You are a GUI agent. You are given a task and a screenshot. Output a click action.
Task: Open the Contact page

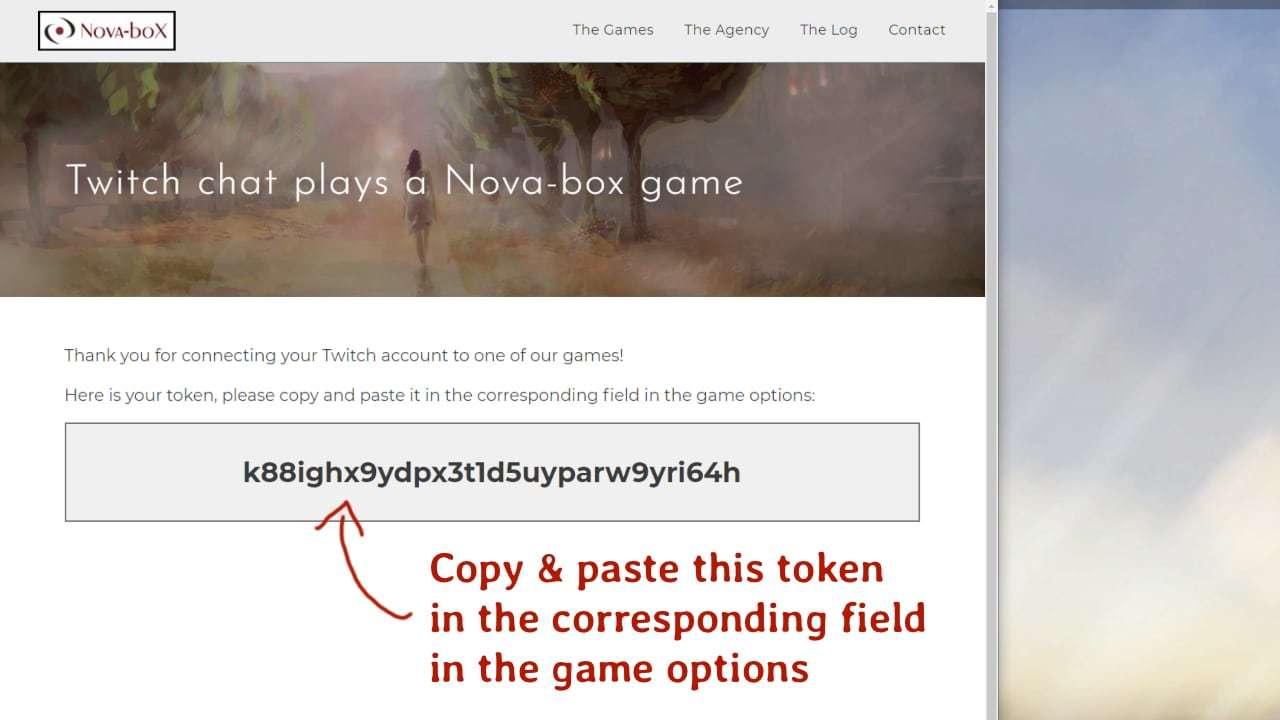tap(917, 30)
